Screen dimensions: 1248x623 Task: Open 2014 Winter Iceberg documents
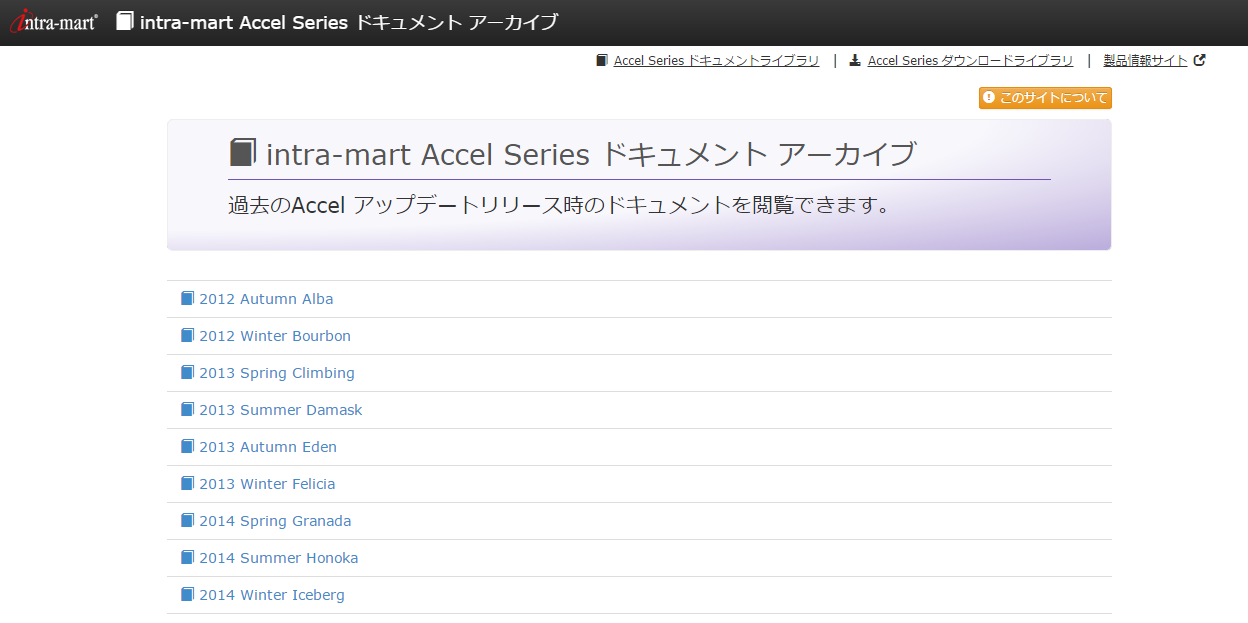click(x=272, y=595)
